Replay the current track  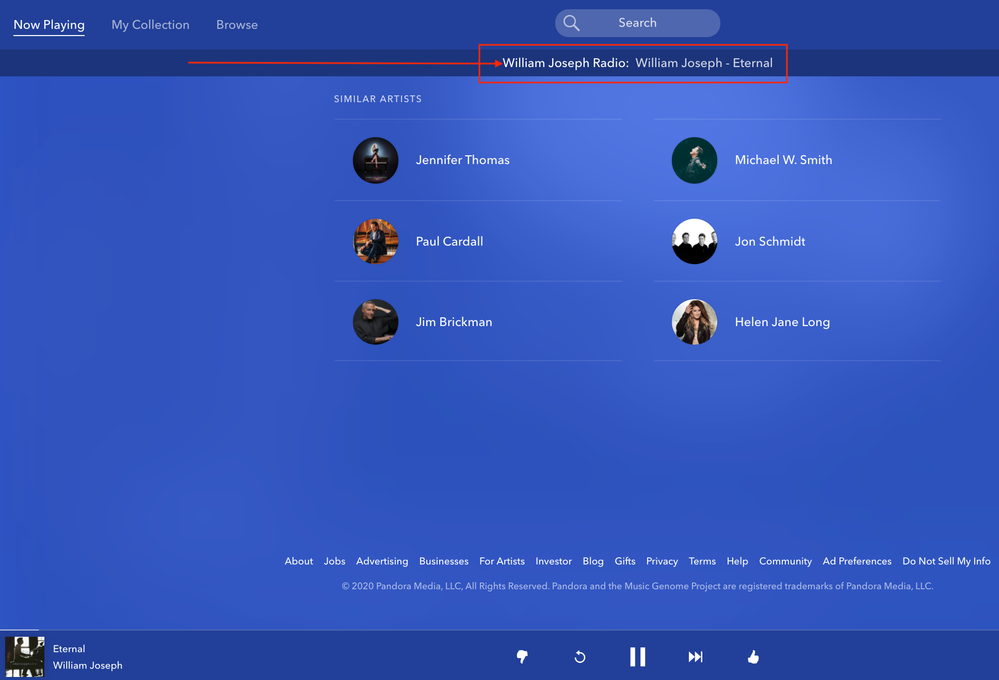click(579, 657)
